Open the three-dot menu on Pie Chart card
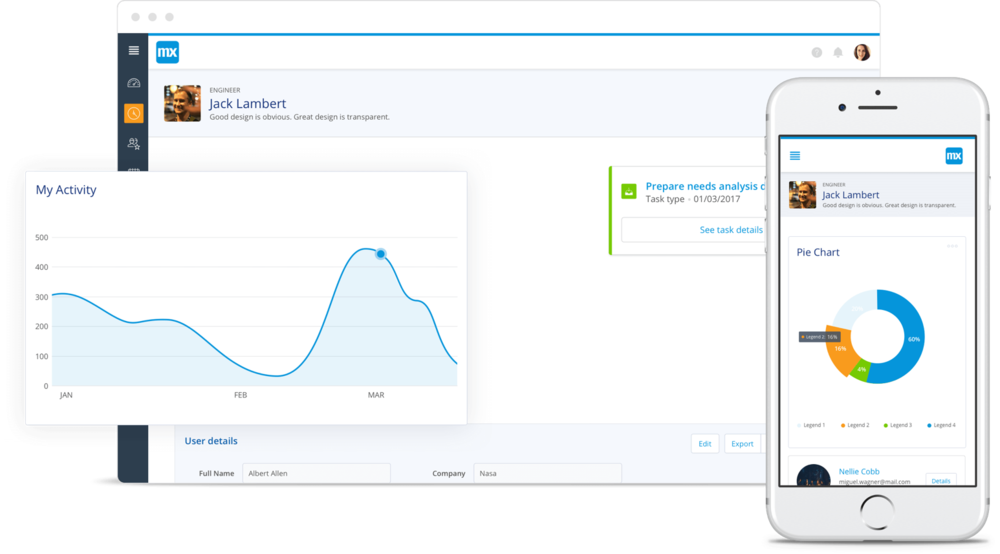This screenshot has height=554, width=1000. [x=952, y=246]
